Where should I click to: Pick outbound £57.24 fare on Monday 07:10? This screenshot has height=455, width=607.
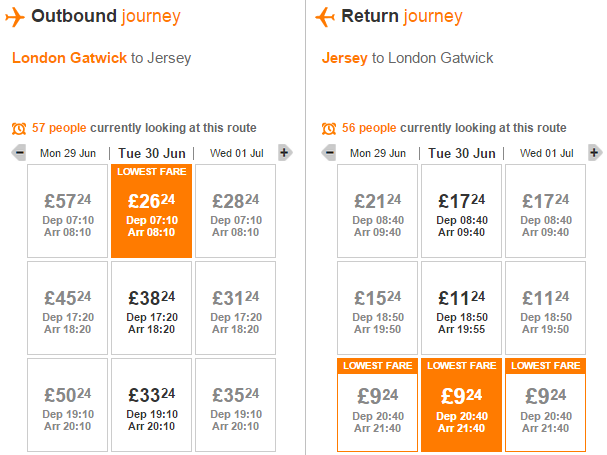67,211
